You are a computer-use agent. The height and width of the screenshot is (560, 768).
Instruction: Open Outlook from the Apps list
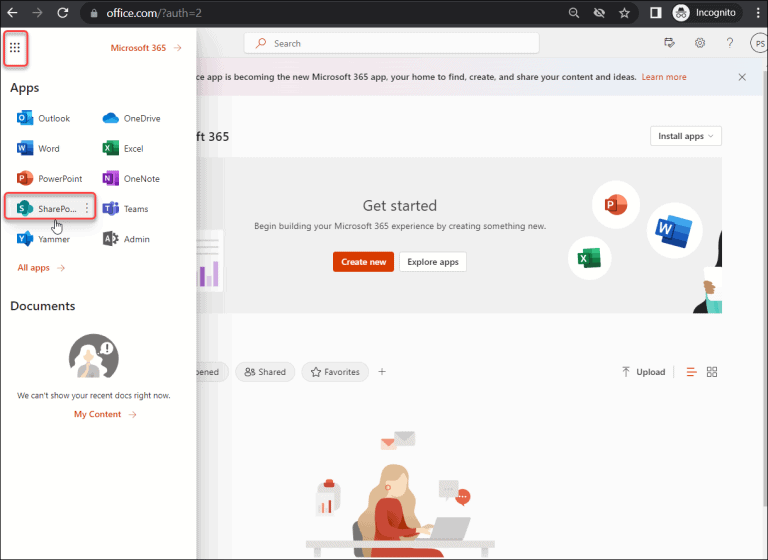pos(44,118)
